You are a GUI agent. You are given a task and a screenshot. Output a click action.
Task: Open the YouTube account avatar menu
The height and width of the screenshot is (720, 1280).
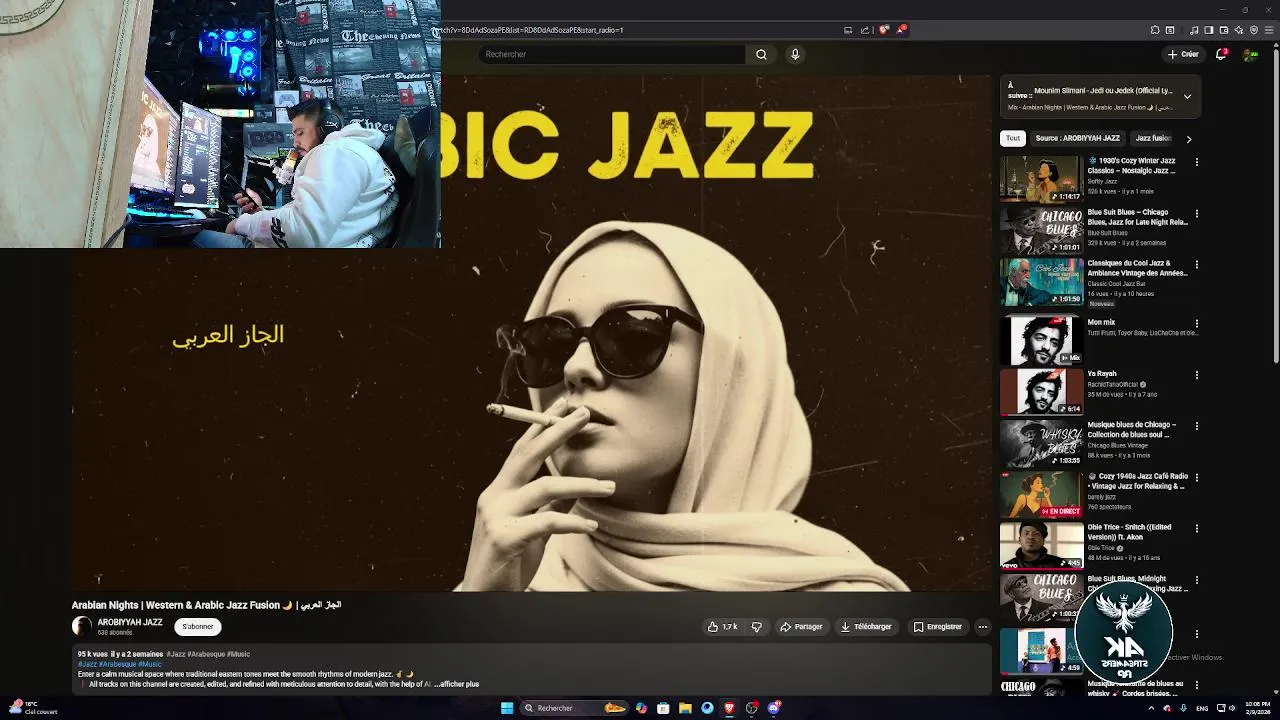1250,54
